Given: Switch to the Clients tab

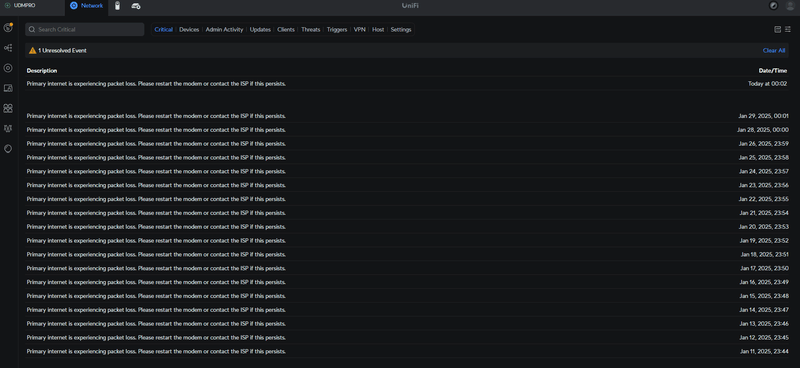Looking at the screenshot, I should (x=286, y=30).
